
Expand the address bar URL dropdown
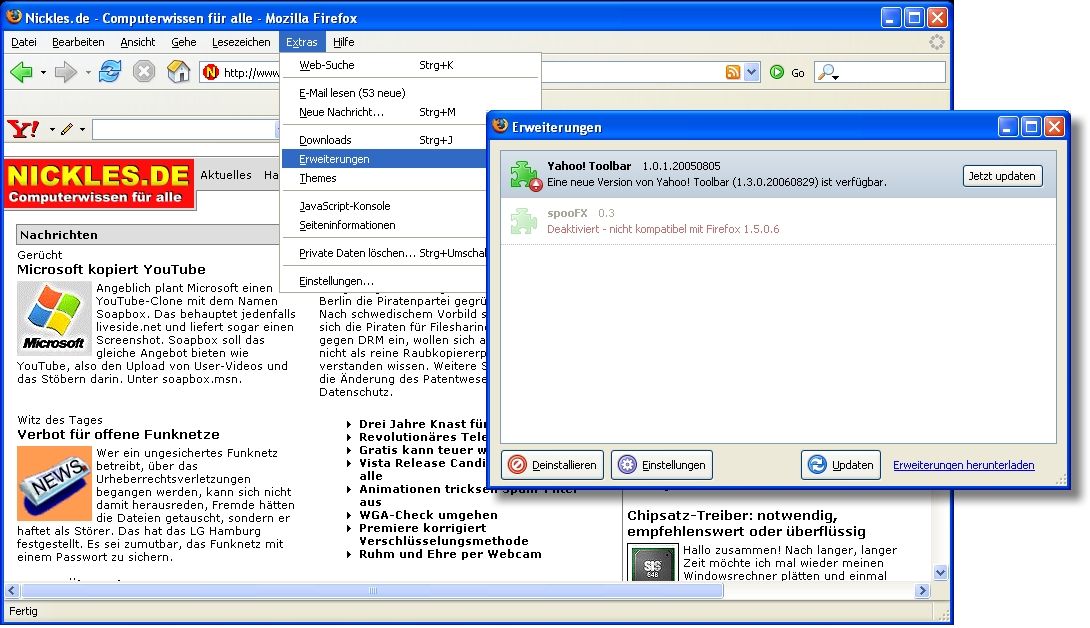click(751, 72)
